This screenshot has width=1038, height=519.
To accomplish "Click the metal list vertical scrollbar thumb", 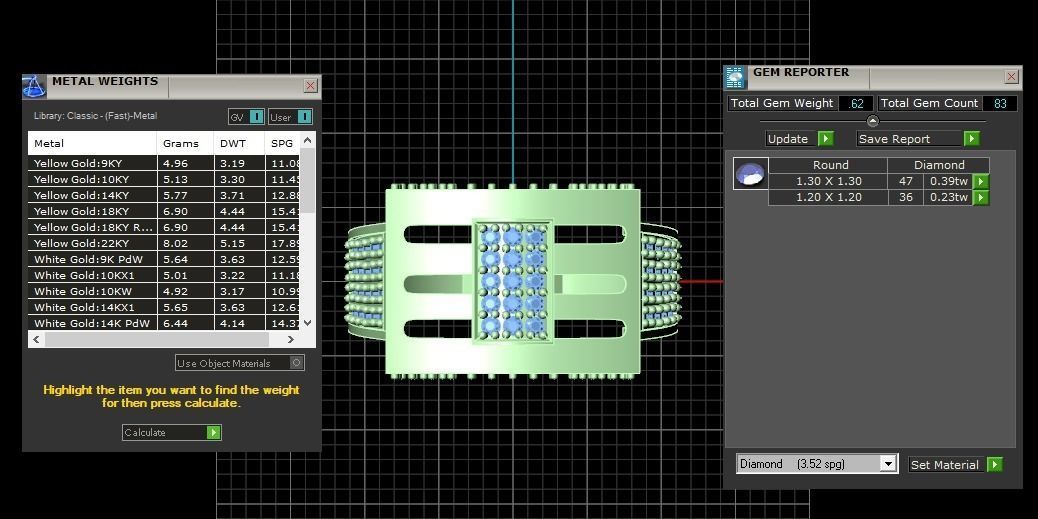I will point(307,181).
